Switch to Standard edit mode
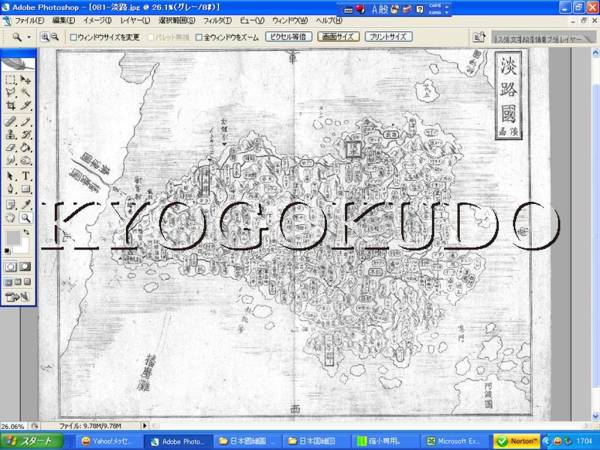Image resolution: width=600 pixels, height=450 pixels. click(11, 267)
